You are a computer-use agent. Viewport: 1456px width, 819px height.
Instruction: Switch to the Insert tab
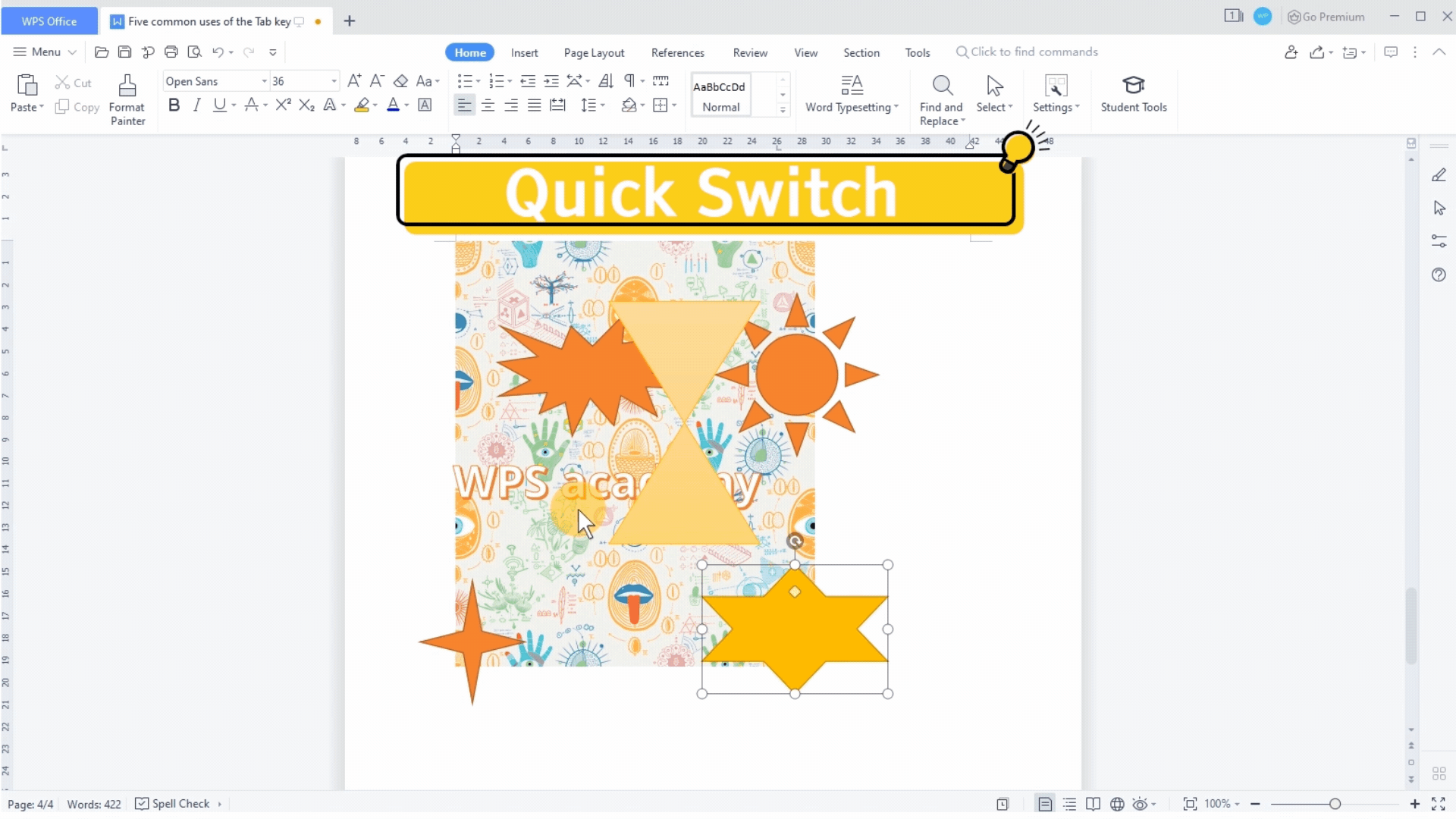[x=524, y=52]
